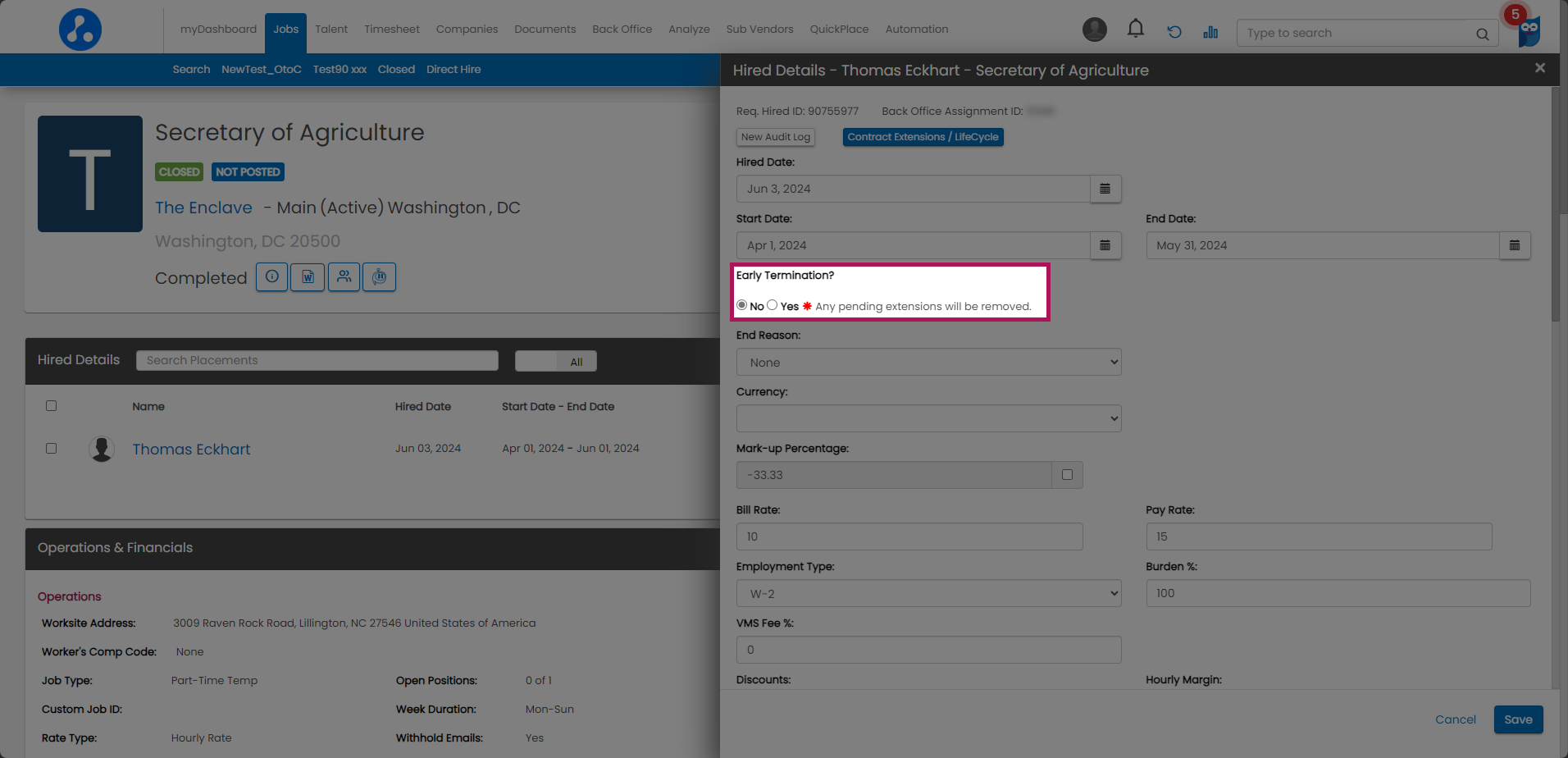Click the history refresh arrow icon

click(1174, 32)
